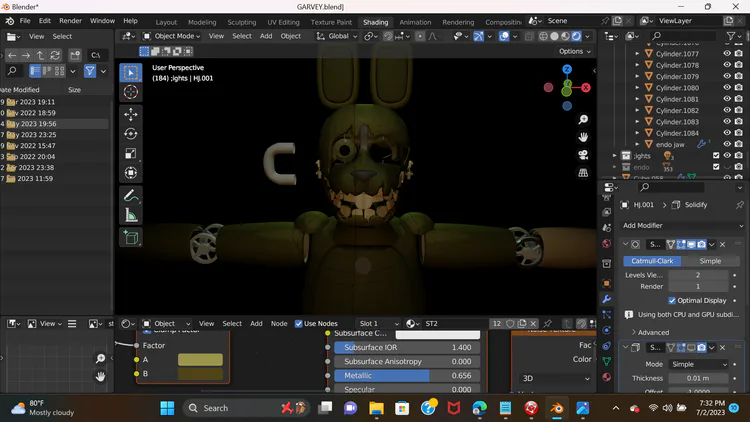The height and width of the screenshot is (422, 750).
Task: Expand the Advanced subdivision section
Action: click(x=650, y=332)
